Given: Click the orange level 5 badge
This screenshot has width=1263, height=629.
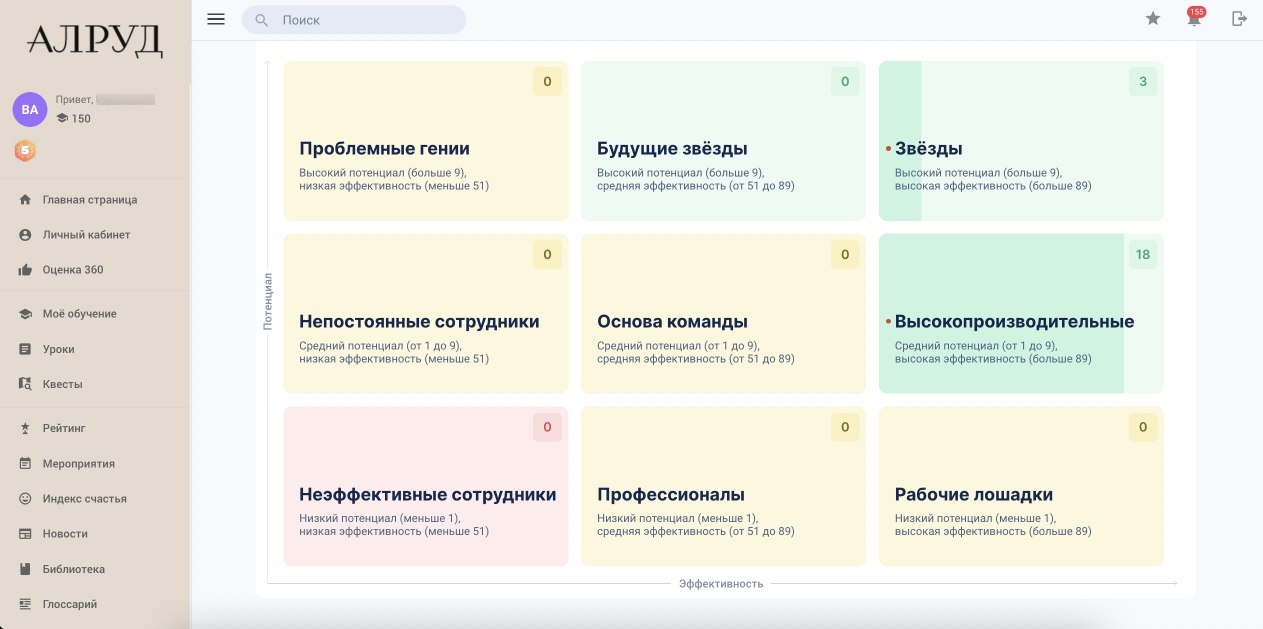Looking at the screenshot, I should [25, 151].
